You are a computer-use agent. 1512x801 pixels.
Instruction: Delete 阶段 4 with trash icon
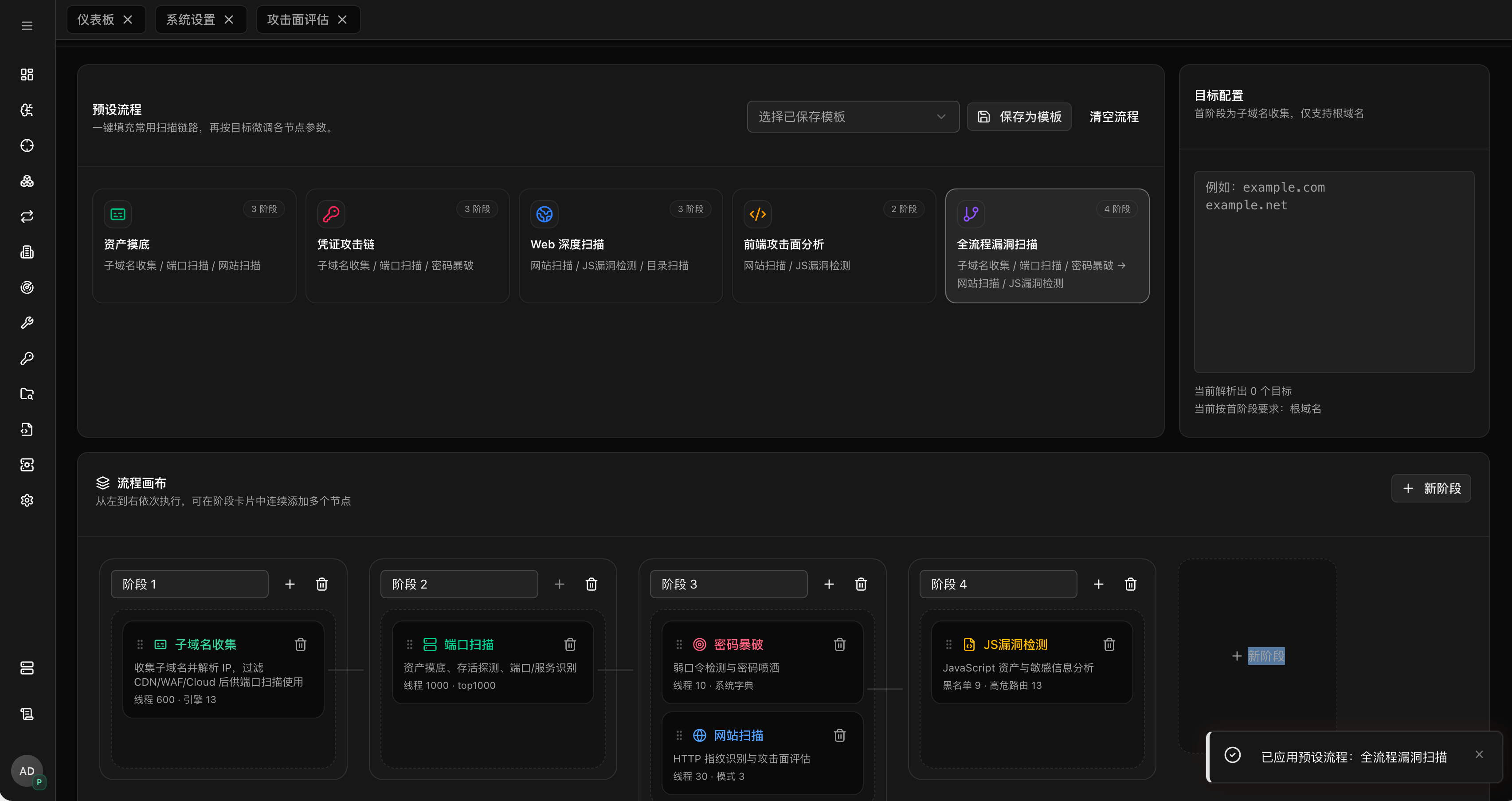click(x=1131, y=584)
